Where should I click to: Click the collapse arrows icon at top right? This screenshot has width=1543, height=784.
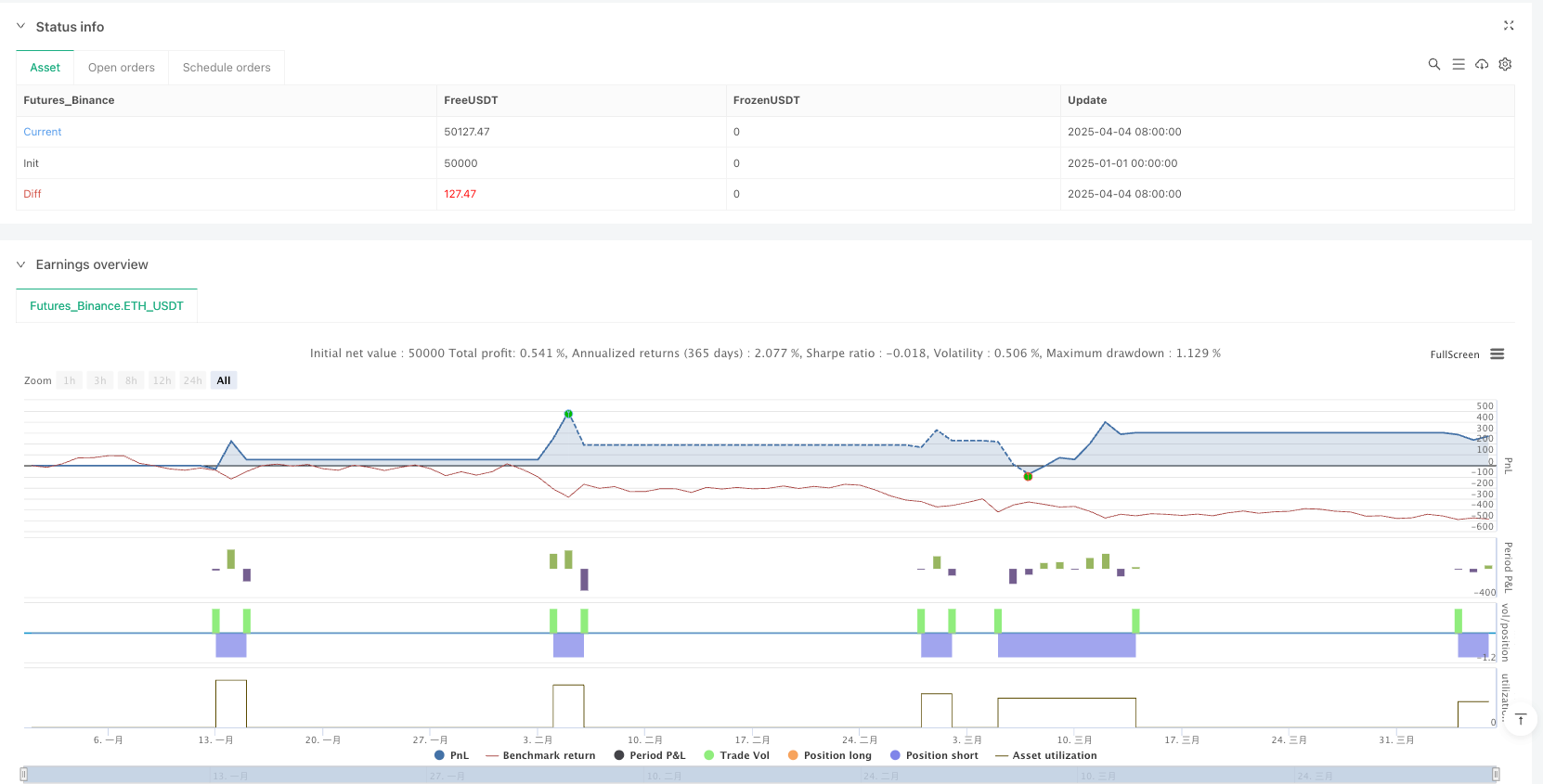click(1509, 26)
